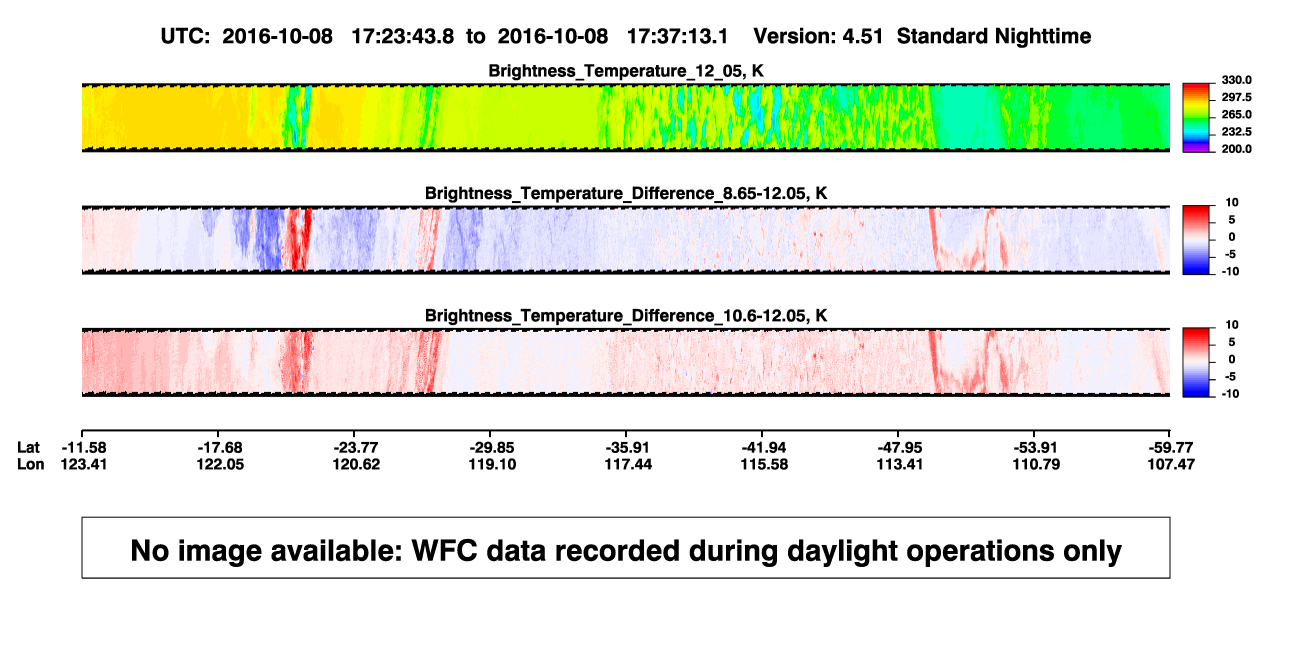Click the title 'Brightness_Temperature_Difference_10.6-12.05, K'
This screenshot has height=667, width=1300.
626,315
